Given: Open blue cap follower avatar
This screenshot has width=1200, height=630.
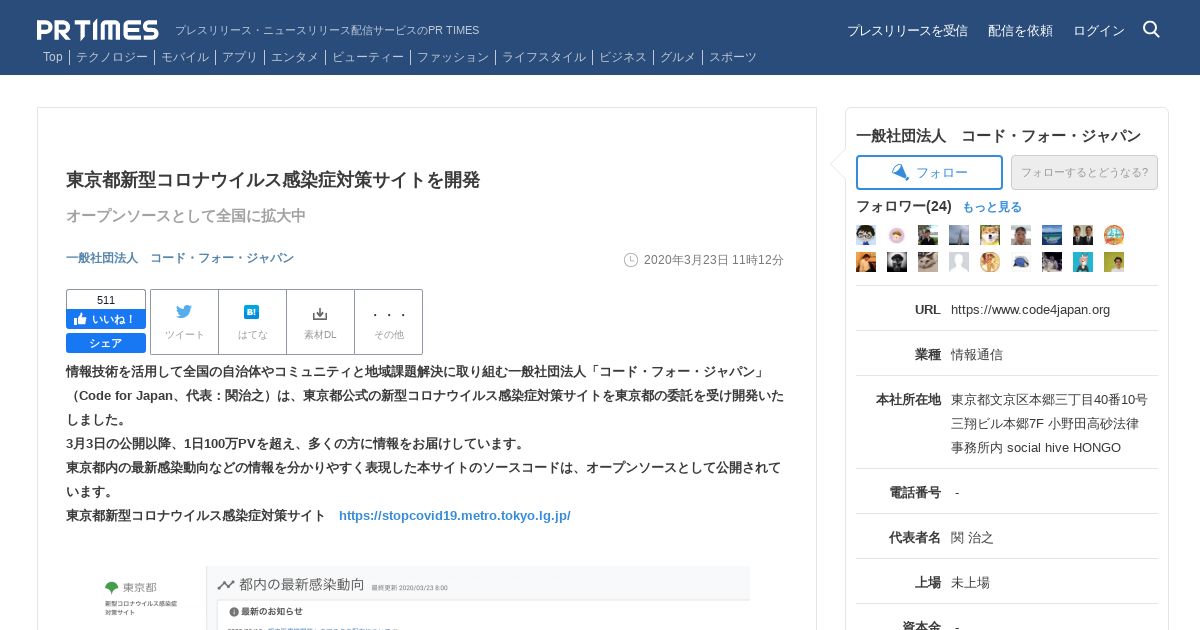Looking at the screenshot, I should click(x=1021, y=262).
